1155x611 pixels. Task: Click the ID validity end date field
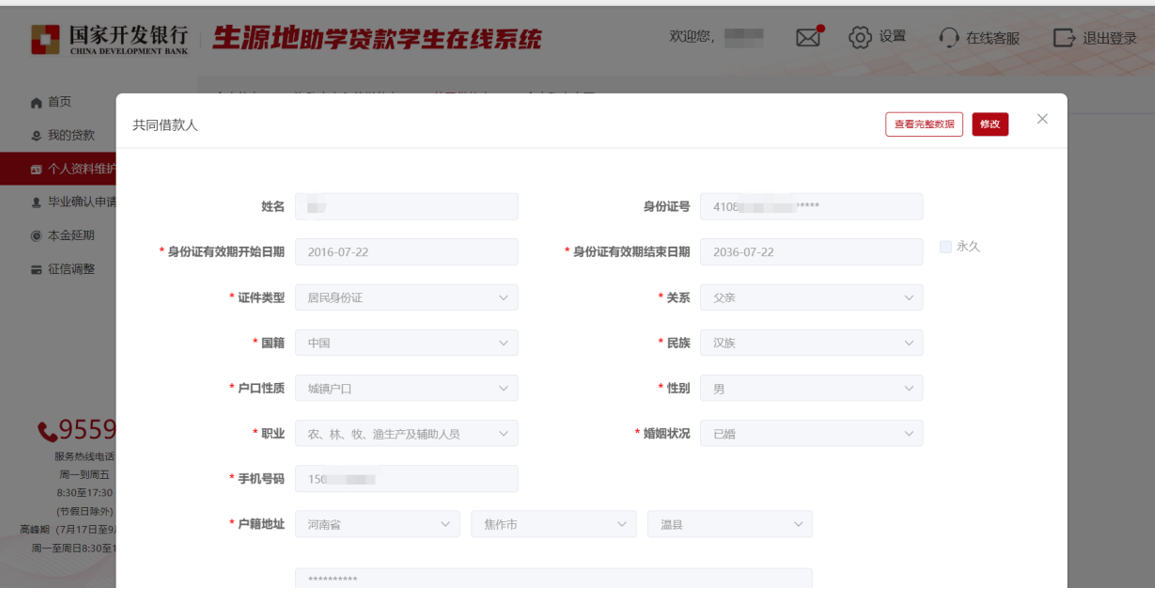point(811,252)
